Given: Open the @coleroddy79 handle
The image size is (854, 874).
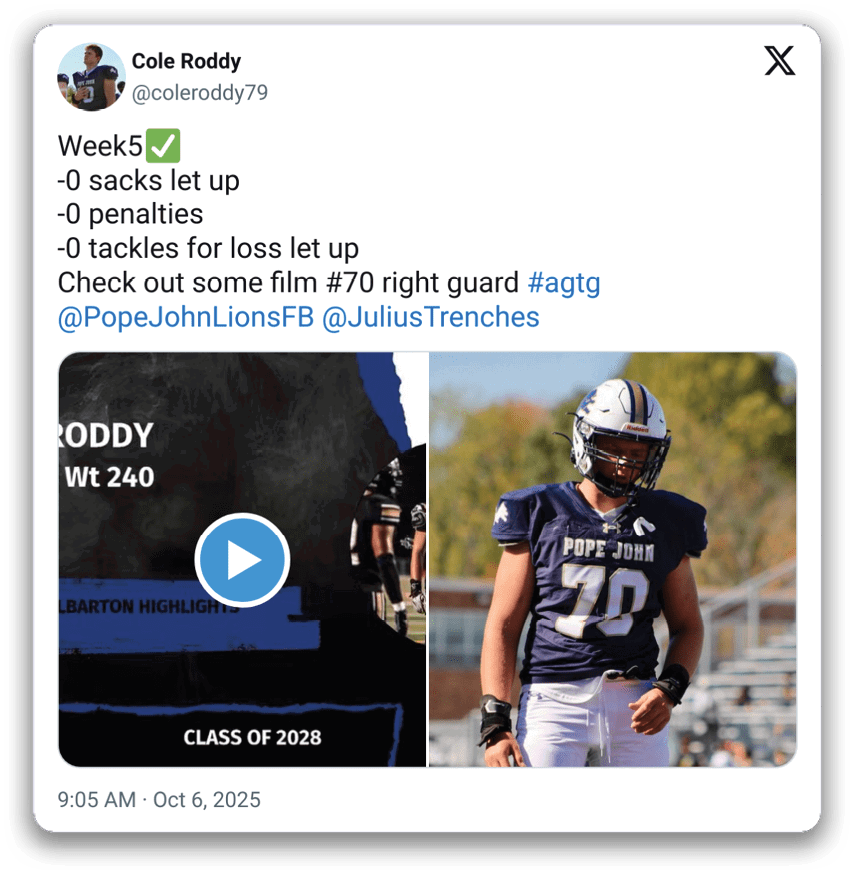Looking at the screenshot, I should [200, 93].
